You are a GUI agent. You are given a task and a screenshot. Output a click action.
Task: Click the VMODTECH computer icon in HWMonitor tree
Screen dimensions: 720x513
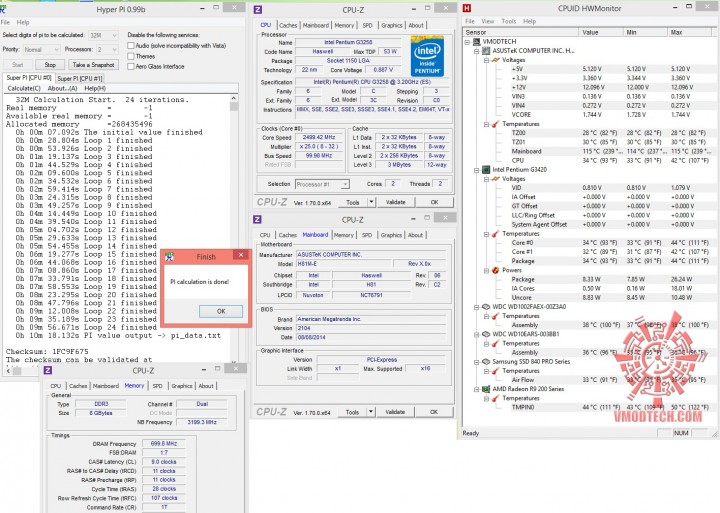pyautogui.click(x=477, y=41)
